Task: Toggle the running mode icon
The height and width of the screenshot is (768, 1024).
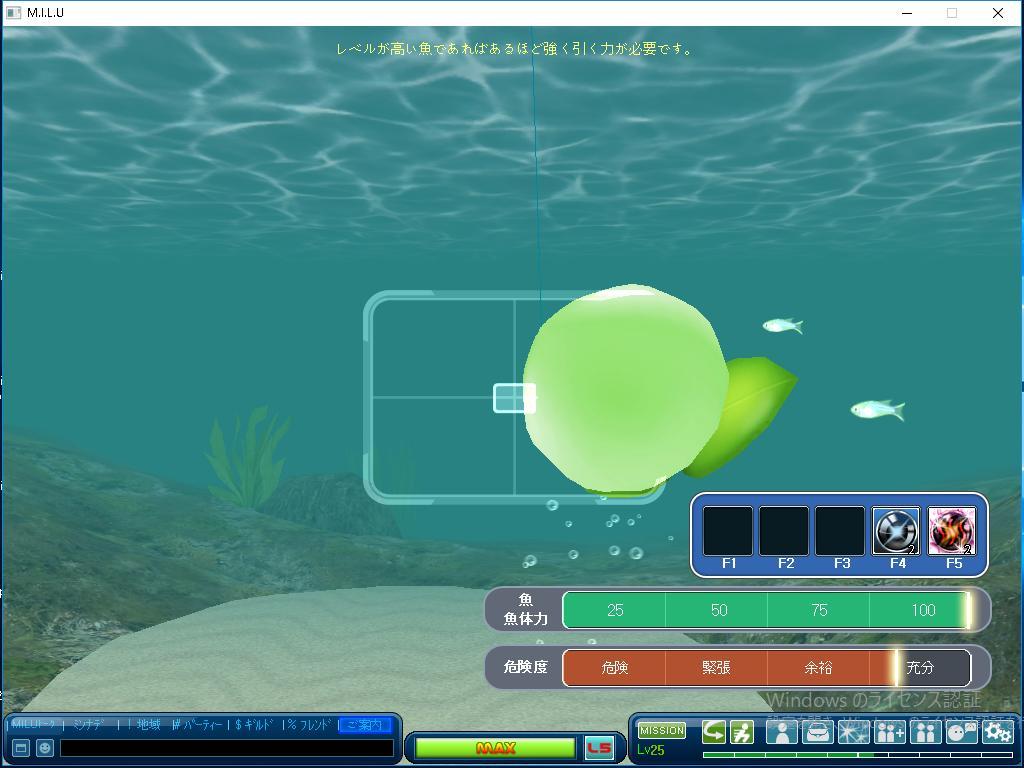Action: [x=741, y=732]
